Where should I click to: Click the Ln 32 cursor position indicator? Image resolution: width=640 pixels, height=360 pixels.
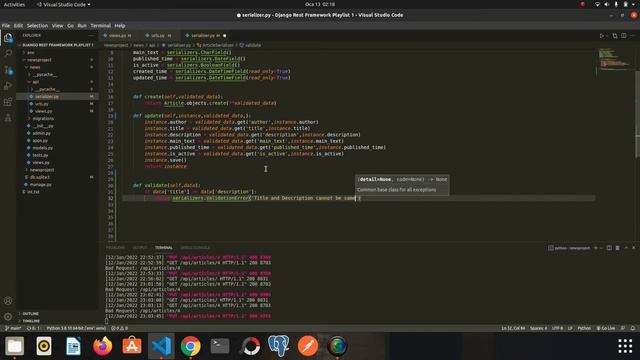tap(513, 328)
